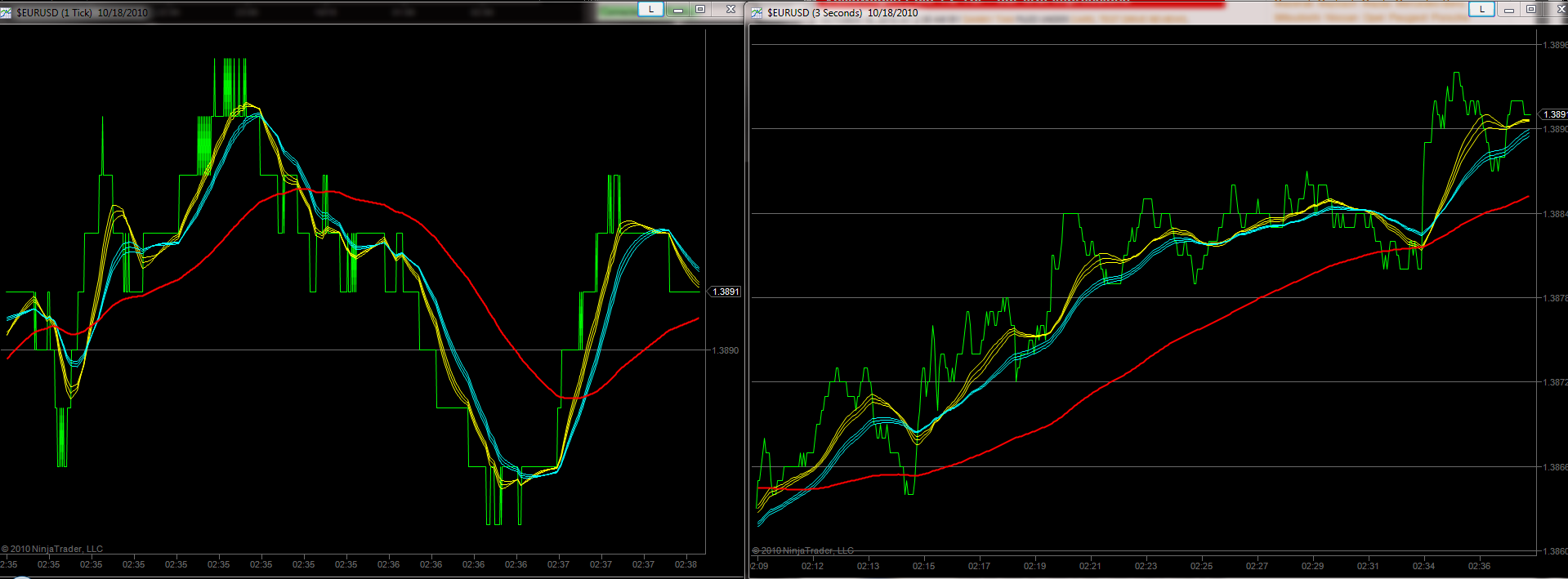
Task: Click the 02:12 time label on the 3 Seconds chart
Action: 812,566
